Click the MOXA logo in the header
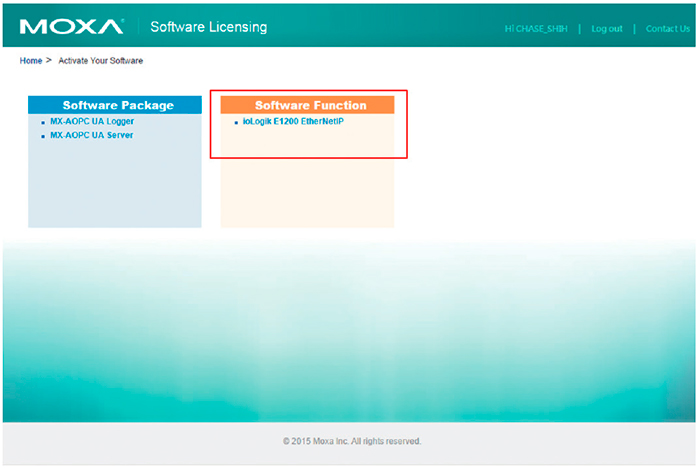Screen dimensions: 700x468 71,27
